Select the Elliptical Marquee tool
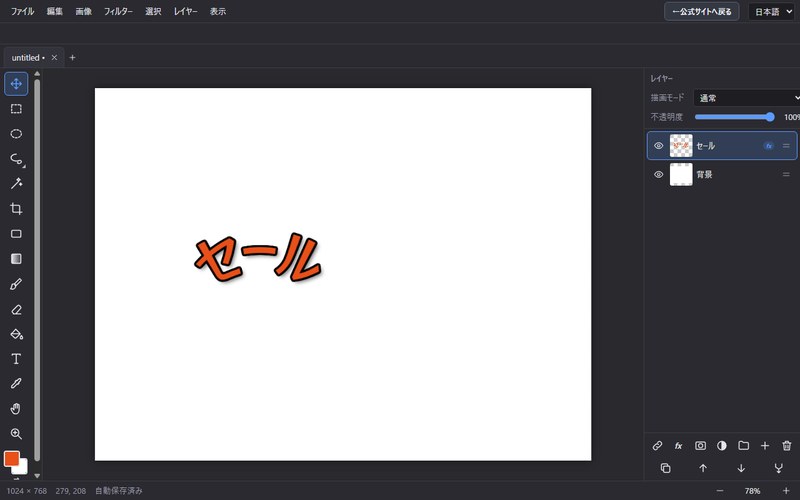 (16, 134)
